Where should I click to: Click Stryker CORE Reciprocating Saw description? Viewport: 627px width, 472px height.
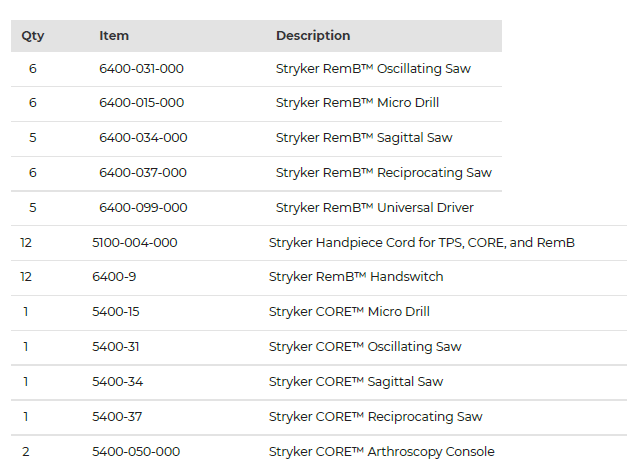click(x=375, y=417)
